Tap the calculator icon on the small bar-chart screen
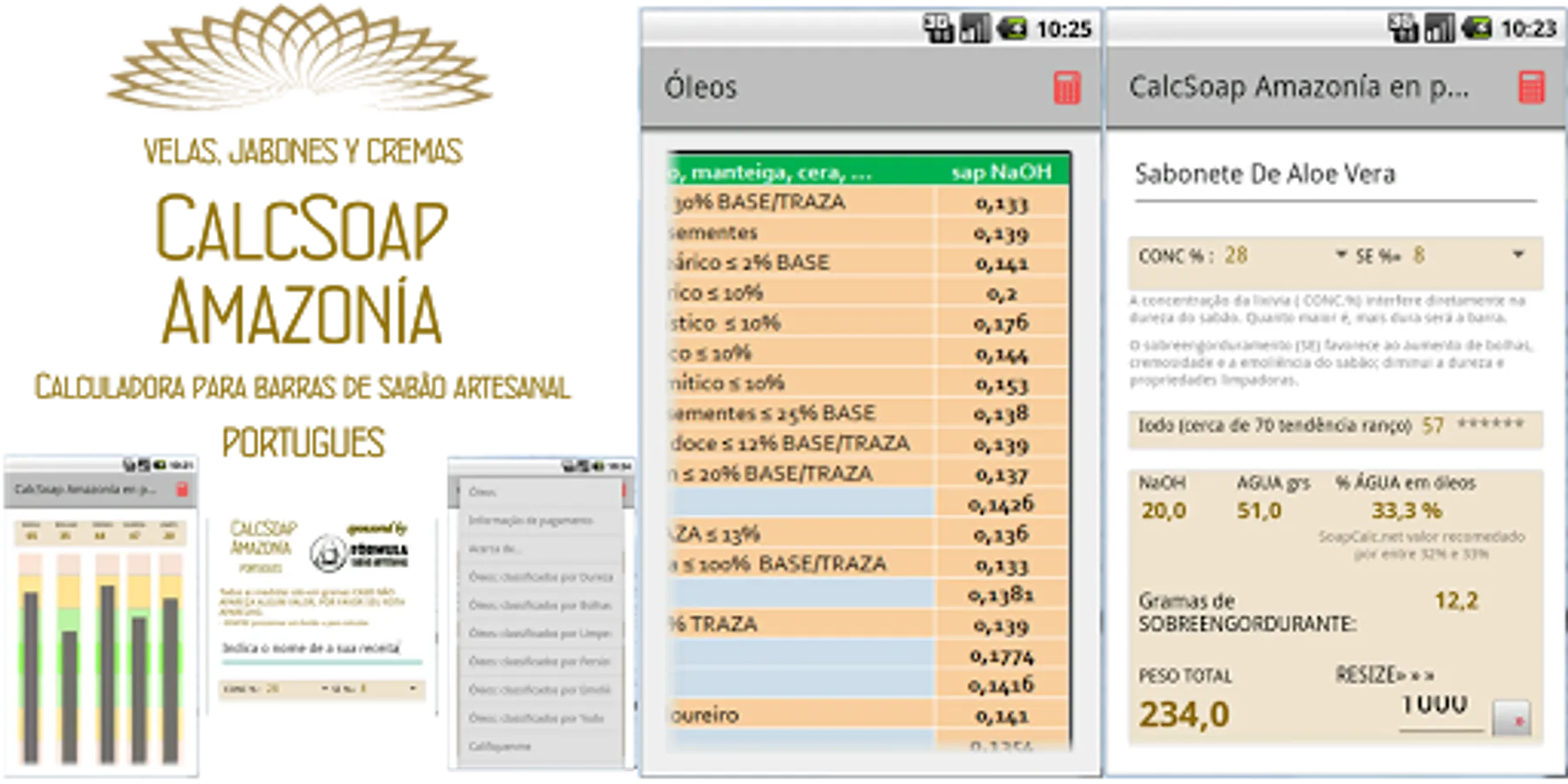 click(182, 490)
